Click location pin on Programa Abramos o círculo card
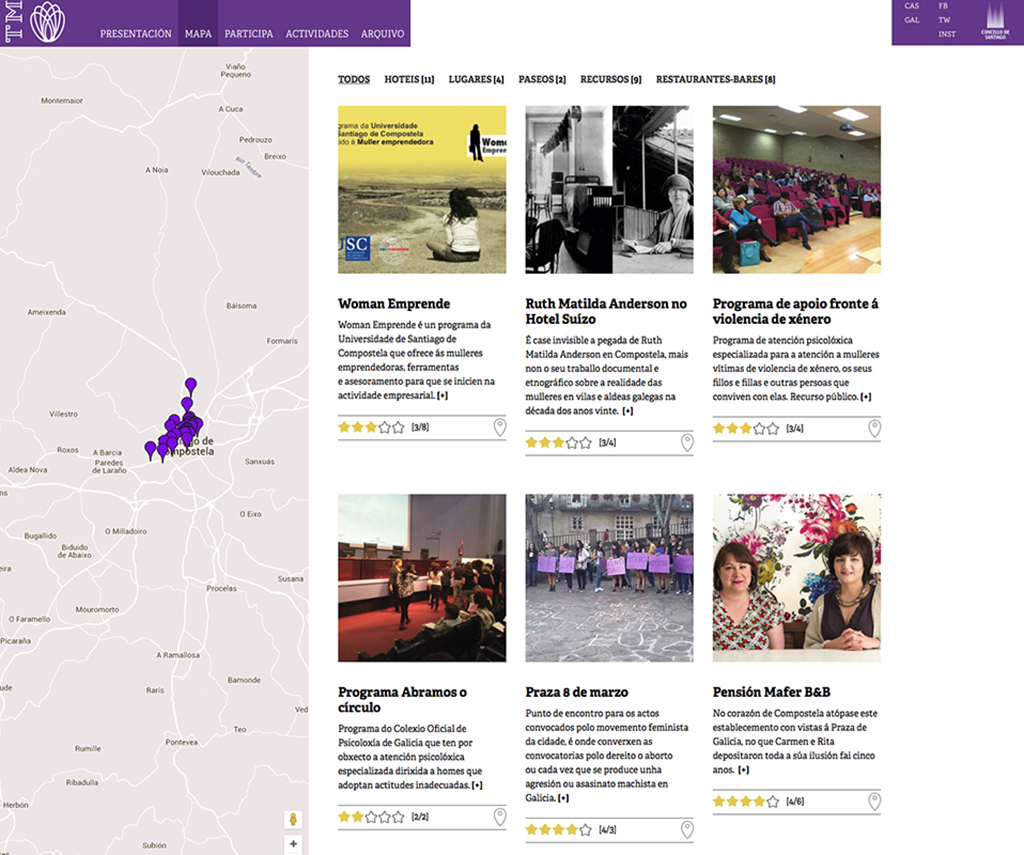 pos(500,817)
